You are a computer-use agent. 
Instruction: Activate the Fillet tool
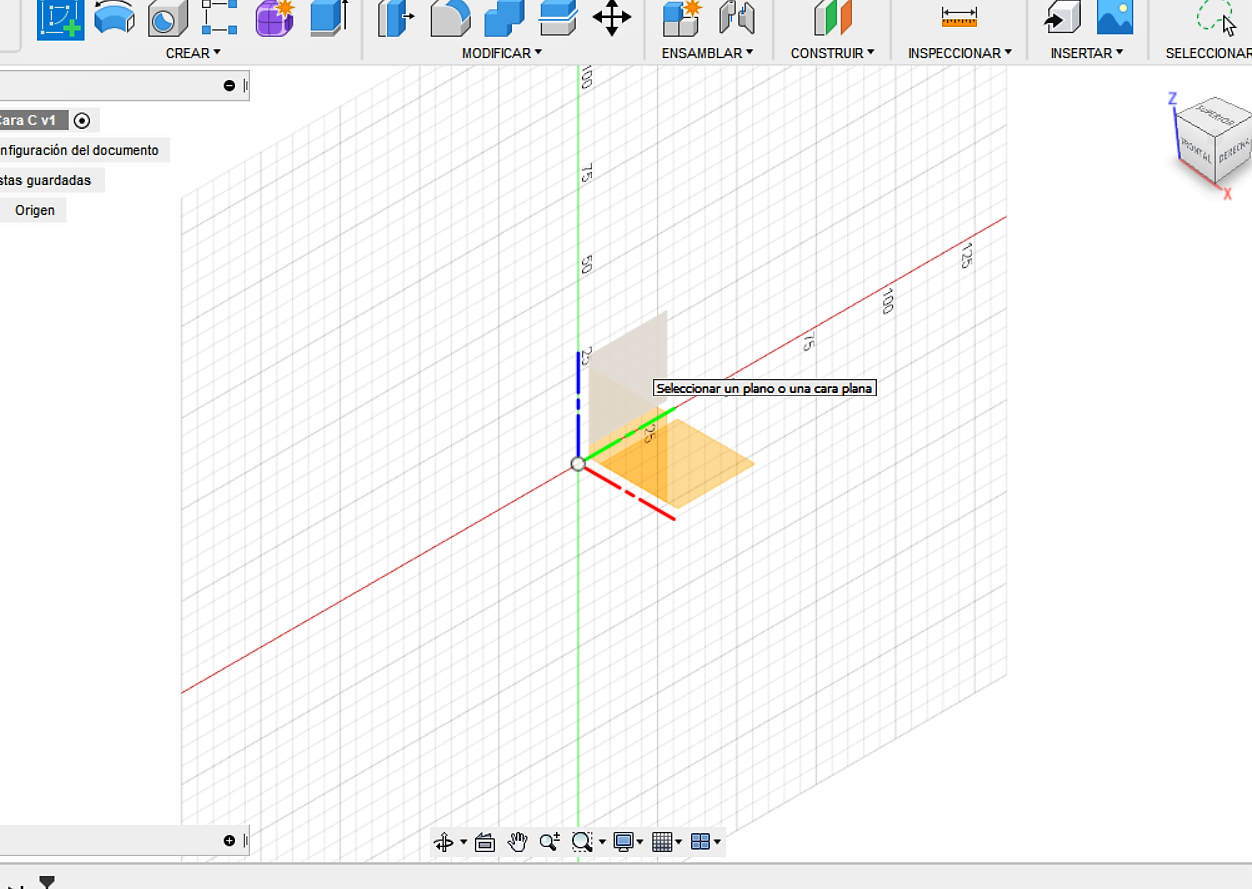click(450, 18)
